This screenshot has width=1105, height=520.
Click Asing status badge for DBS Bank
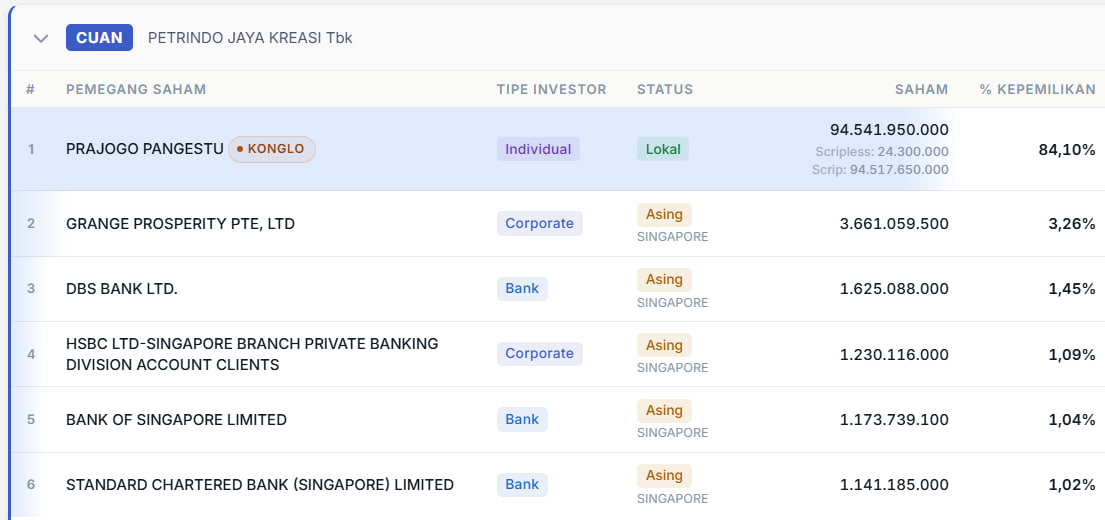[x=664, y=279]
